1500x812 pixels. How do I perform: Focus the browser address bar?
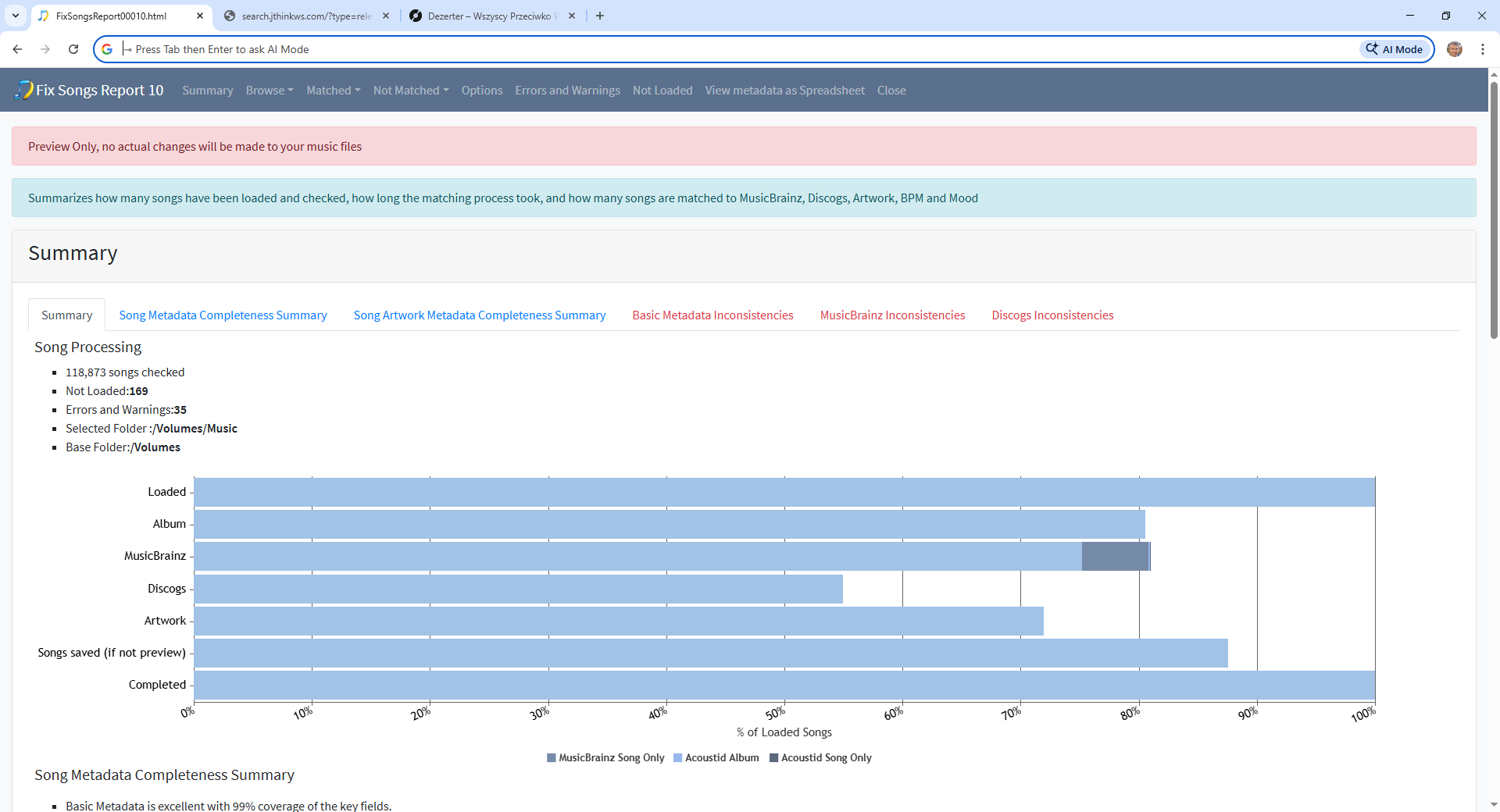(703, 49)
